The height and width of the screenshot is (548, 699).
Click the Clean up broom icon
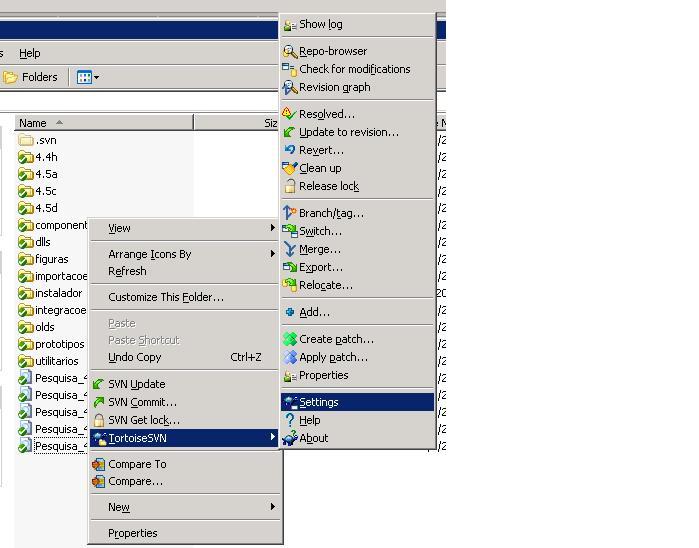[290, 168]
